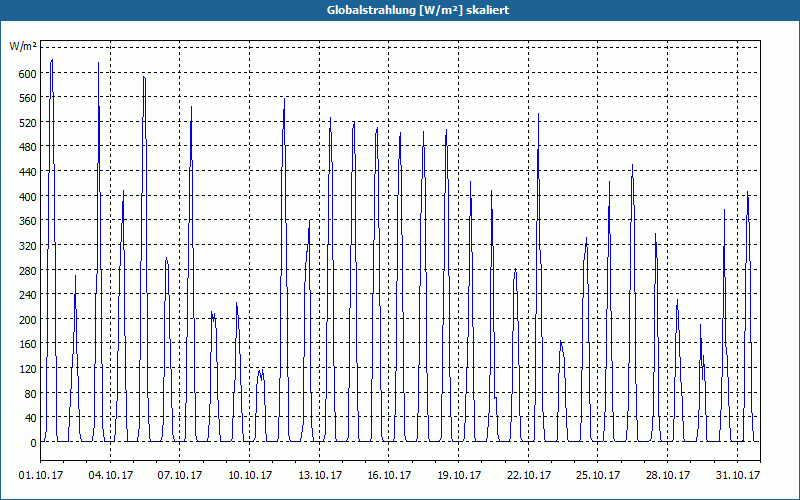Click the 10.10.17 date label
The height and width of the screenshot is (500, 800).
(x=250, y=475)
